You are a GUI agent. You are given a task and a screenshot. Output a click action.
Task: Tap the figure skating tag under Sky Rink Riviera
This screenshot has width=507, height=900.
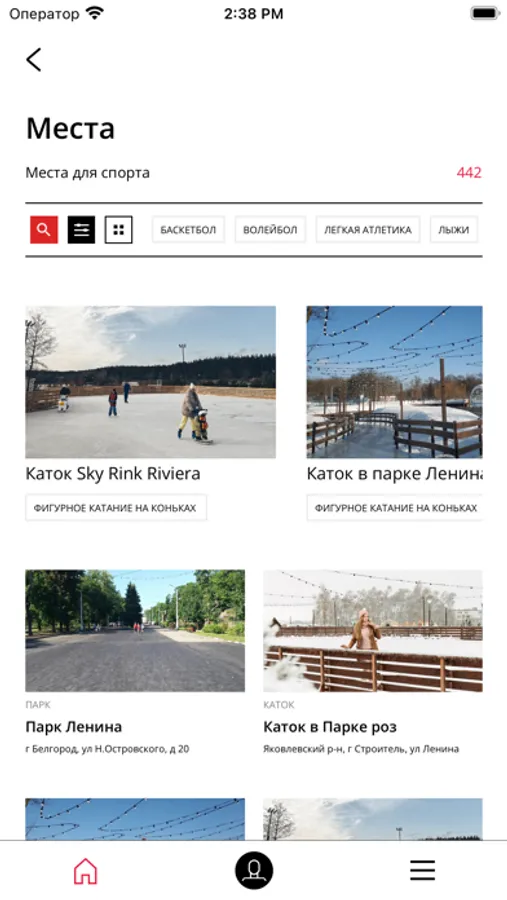115,508
